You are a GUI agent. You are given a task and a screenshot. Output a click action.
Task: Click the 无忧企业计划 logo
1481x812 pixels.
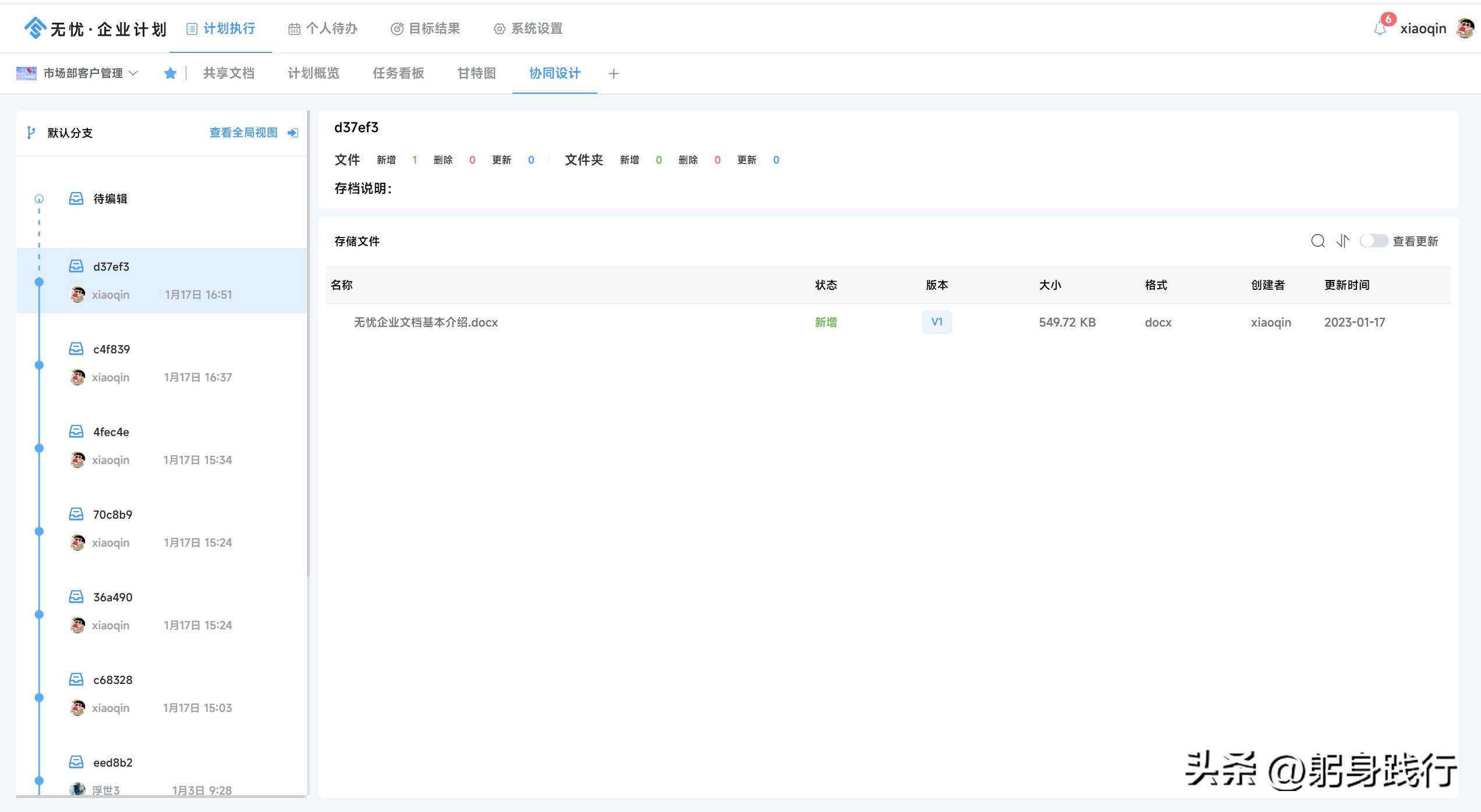point(95,28)
